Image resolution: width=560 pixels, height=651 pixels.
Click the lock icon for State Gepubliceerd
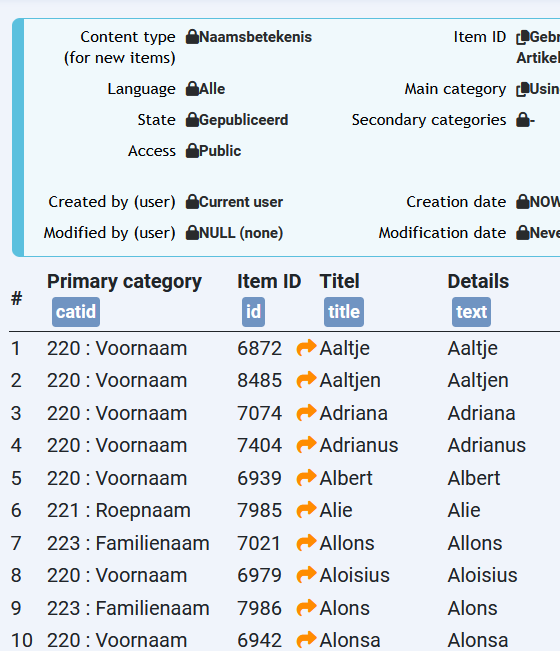[192, 120]
